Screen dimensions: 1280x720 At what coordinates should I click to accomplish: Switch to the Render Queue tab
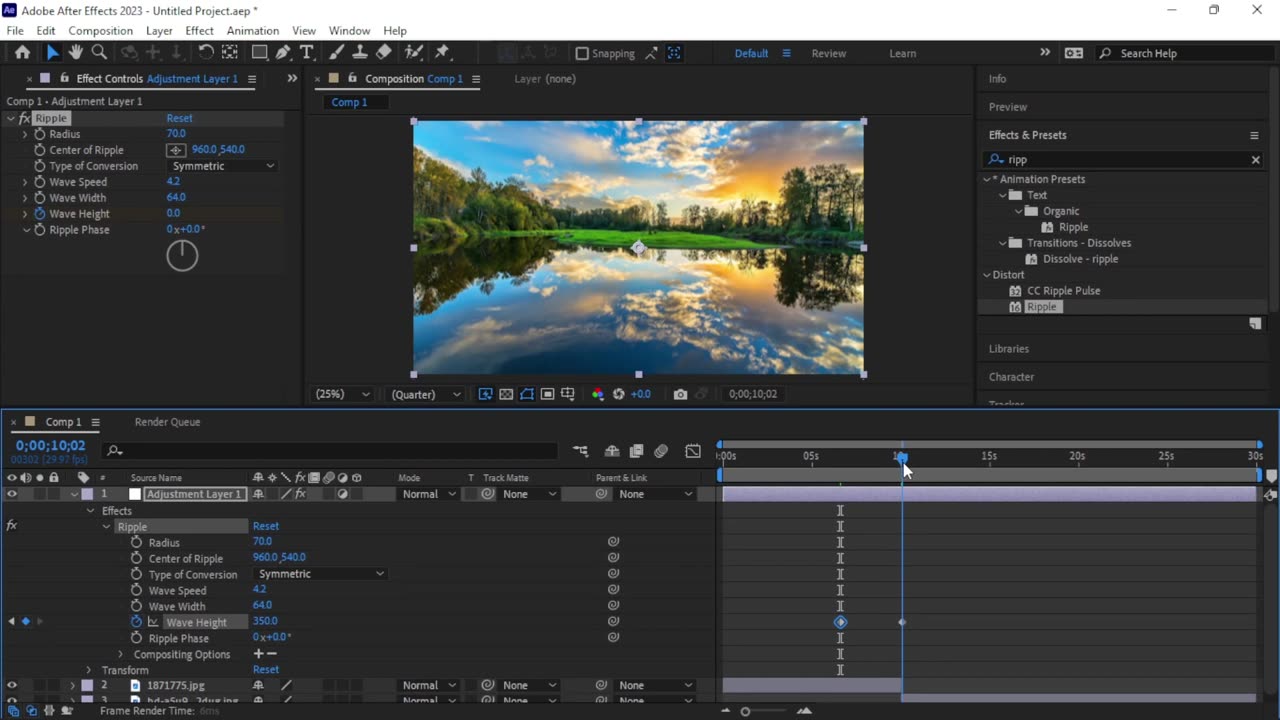point(167,422)
